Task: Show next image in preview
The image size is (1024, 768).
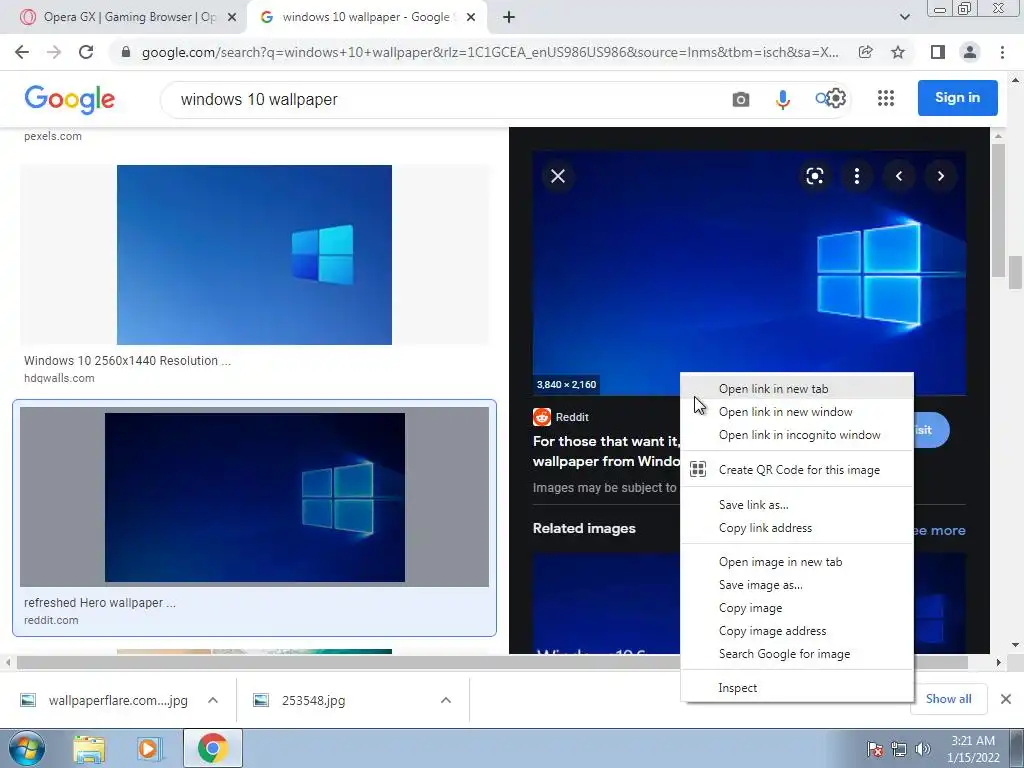Action: click(x=940, y=176)
